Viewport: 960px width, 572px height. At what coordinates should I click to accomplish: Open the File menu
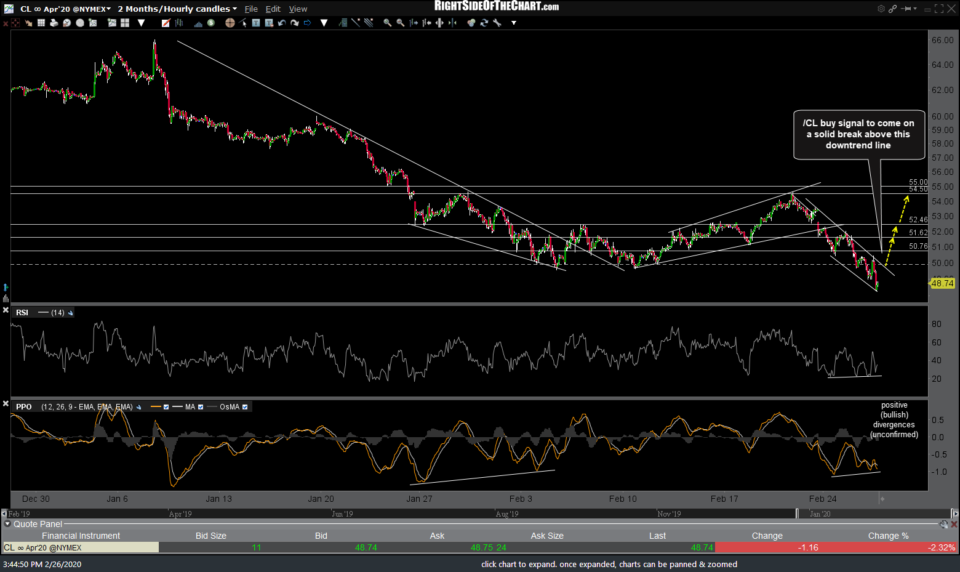(x=250, y=7)
